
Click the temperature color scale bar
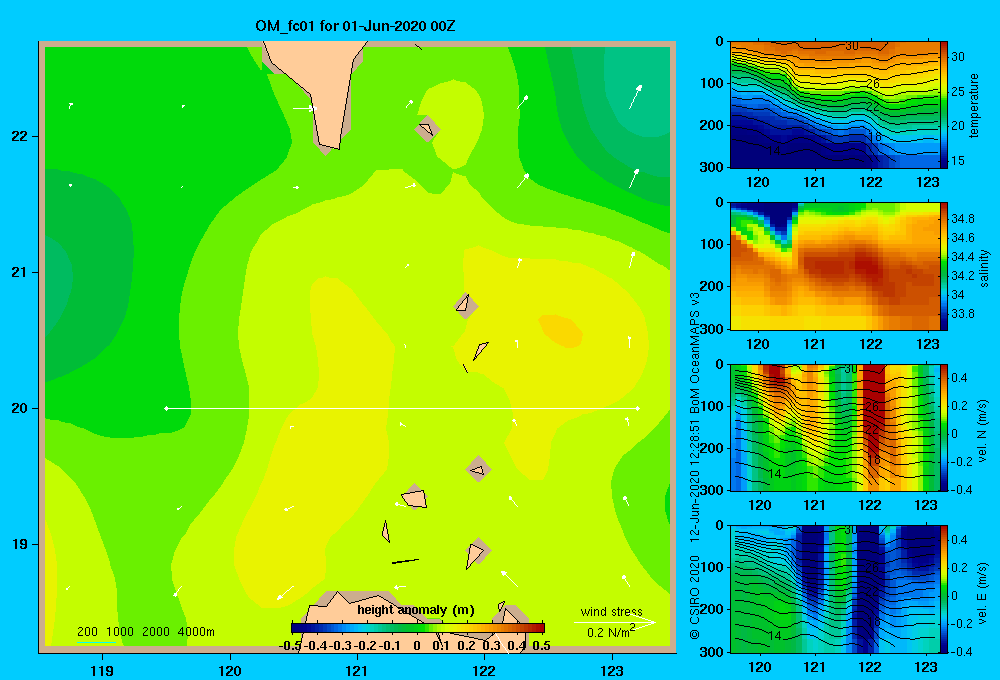coord(945,105)
